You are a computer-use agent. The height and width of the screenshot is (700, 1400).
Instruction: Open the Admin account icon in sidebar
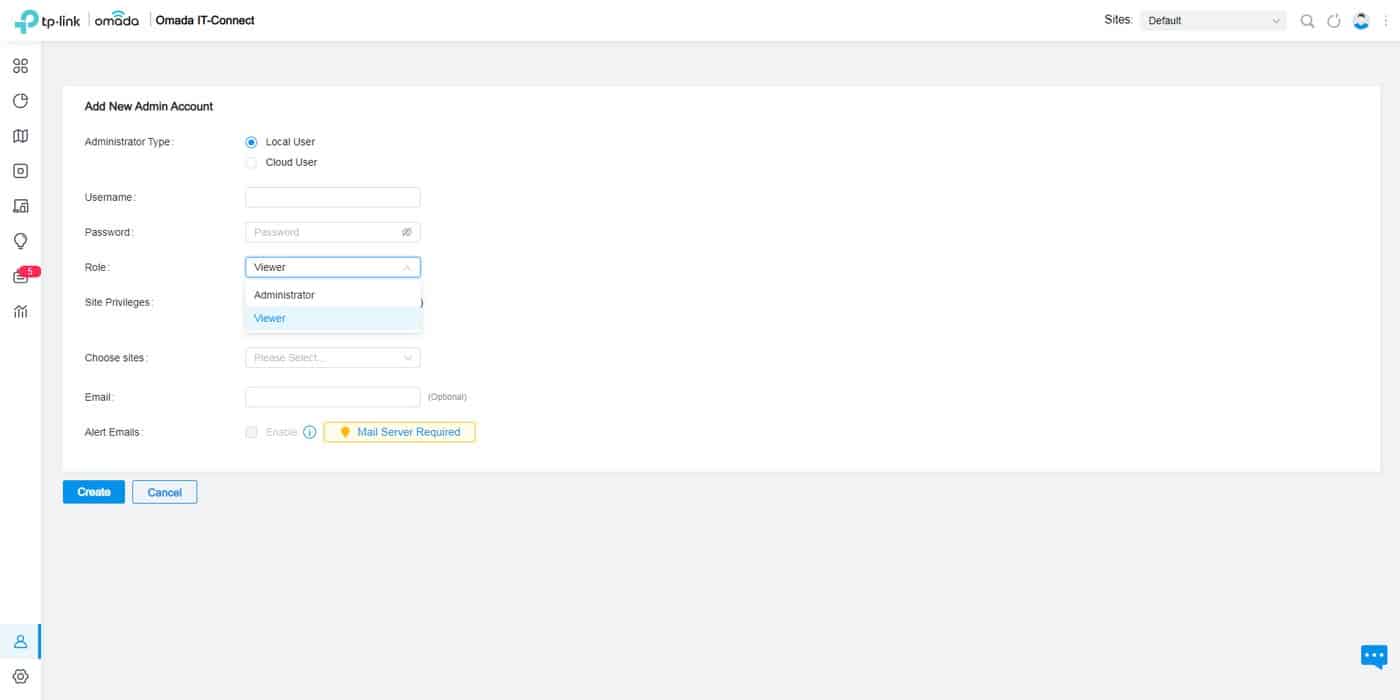pyautogui.click(x=20, y=642)
